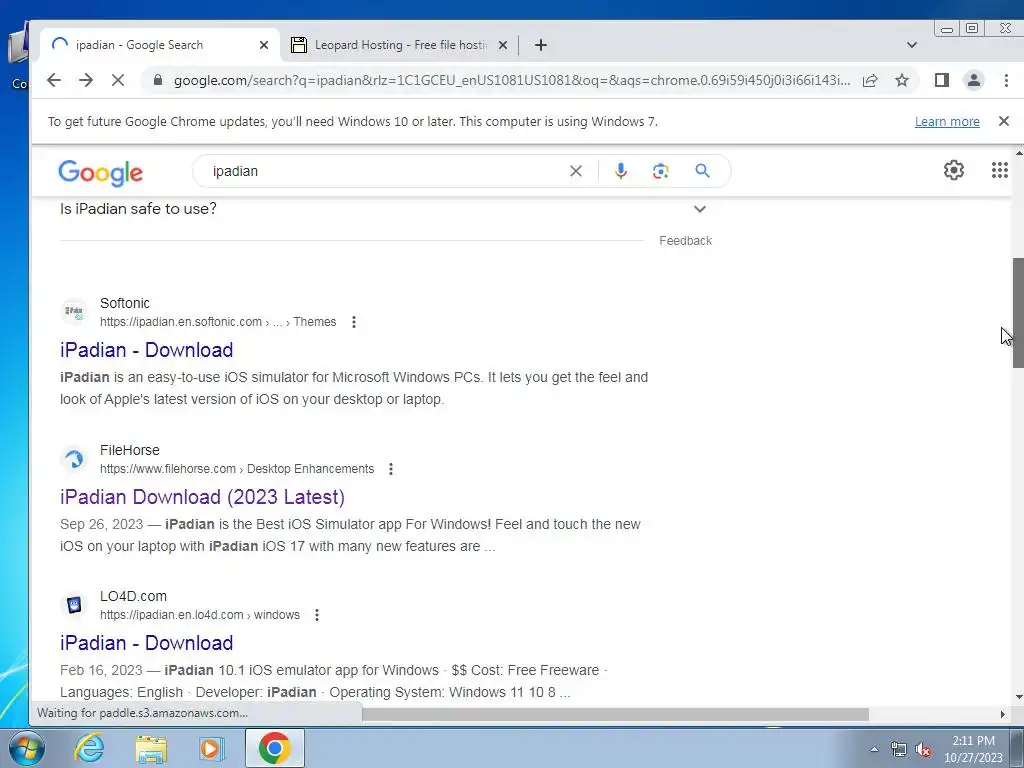Click the scroll right arrow
The image size is (1024, 768).
pyautogui.click(x=1002, y=714)
